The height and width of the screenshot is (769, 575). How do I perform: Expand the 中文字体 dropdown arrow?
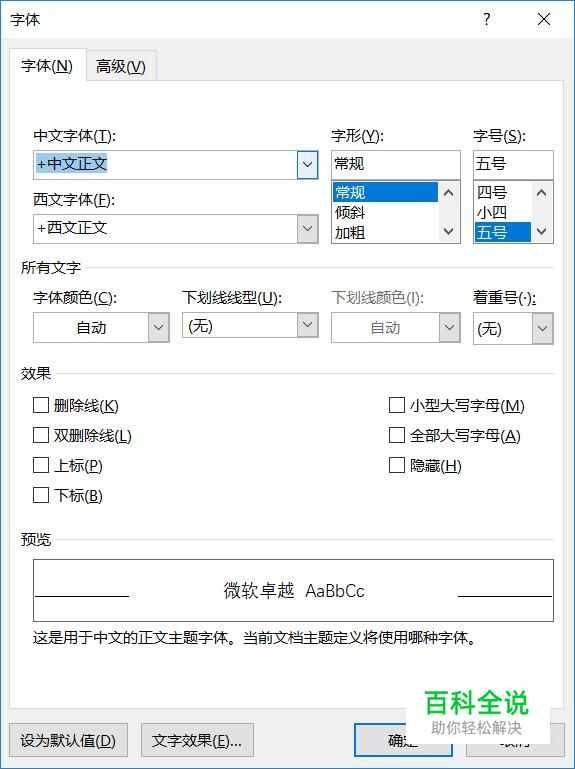click(x=308, y=164)
